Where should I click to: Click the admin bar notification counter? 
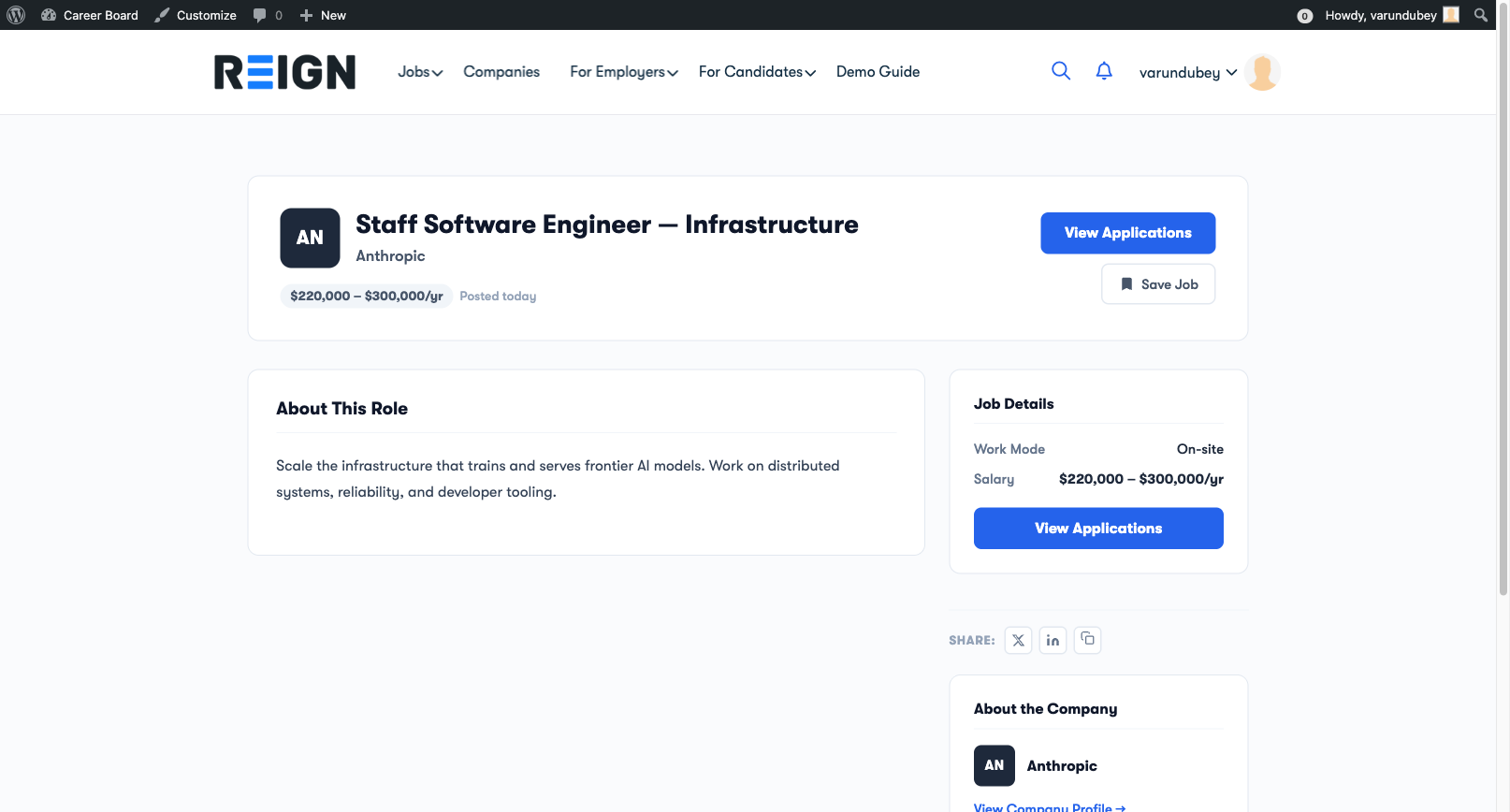click(1305, 16)
